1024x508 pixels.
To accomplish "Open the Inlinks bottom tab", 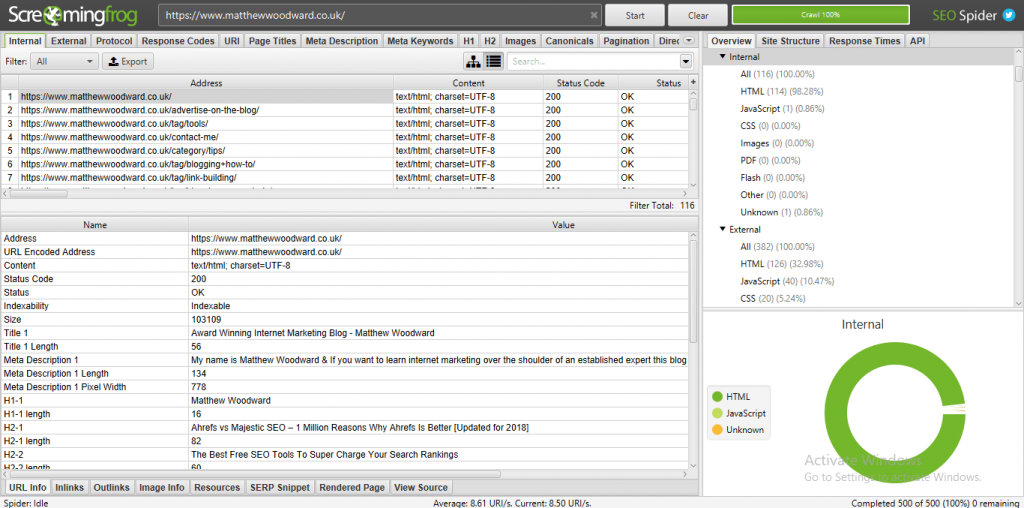I will 70,487.
